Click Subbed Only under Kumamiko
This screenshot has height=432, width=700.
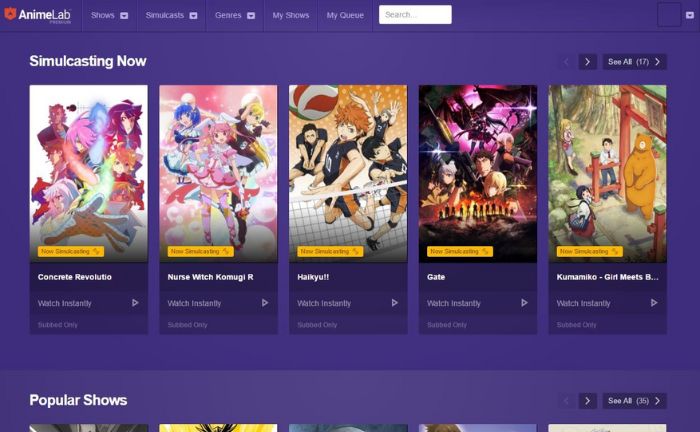click(x=576, y=325)
